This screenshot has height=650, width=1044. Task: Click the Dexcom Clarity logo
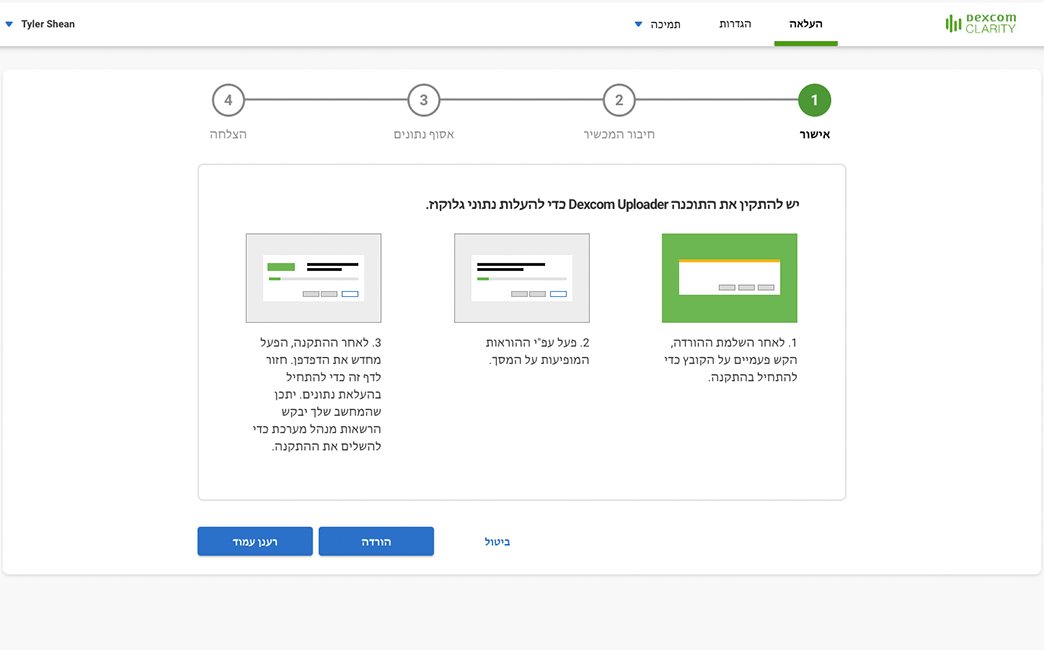[x=981, y=23]
